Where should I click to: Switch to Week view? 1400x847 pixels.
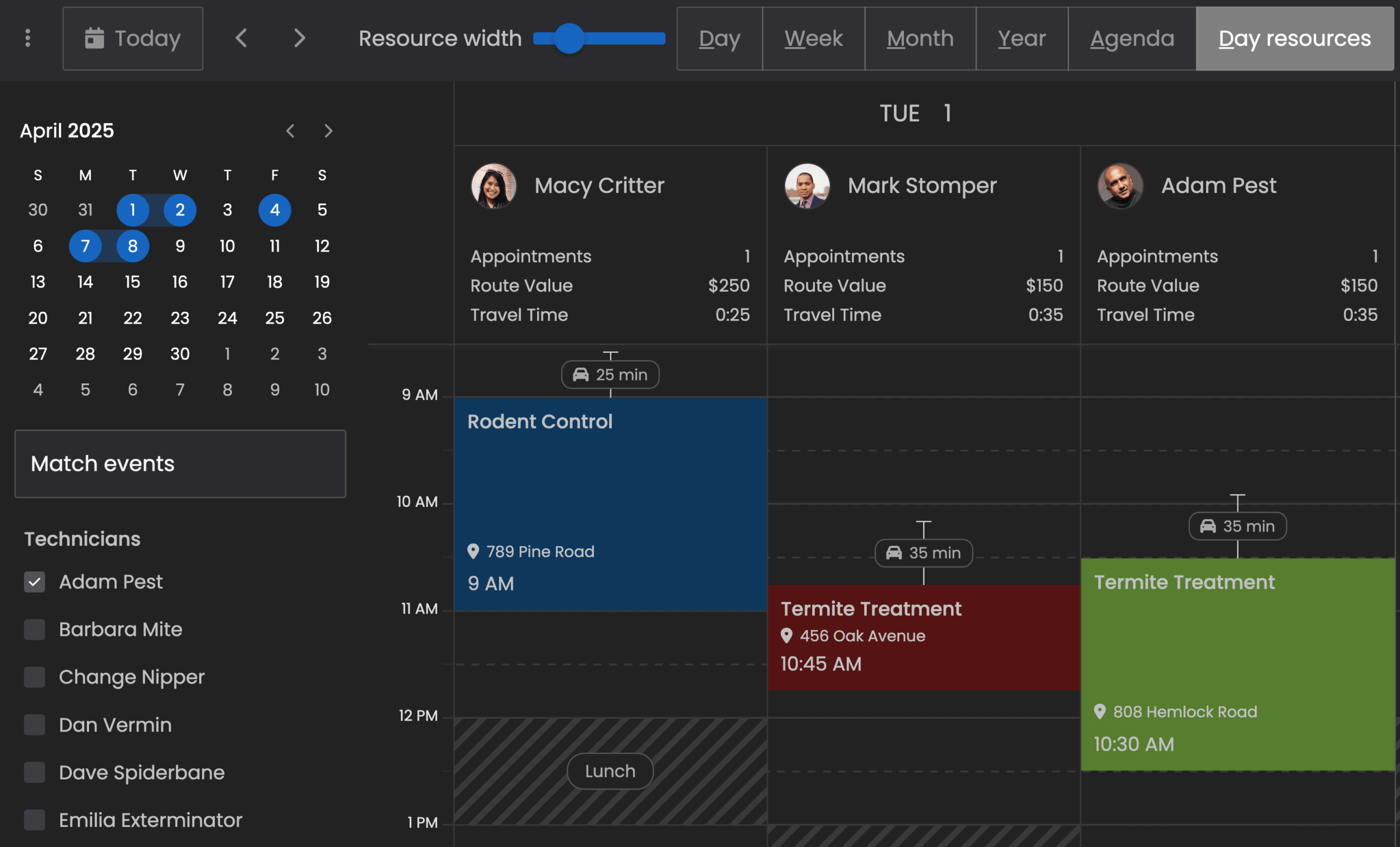coord(813,38)
